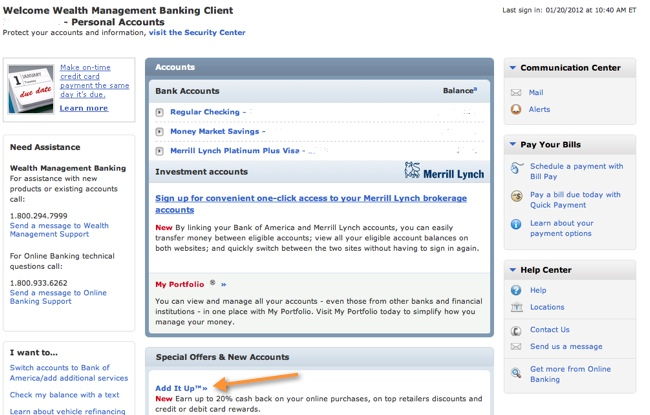Click the Mail envelope icon

pyautogui.click(x=516, y=92)
